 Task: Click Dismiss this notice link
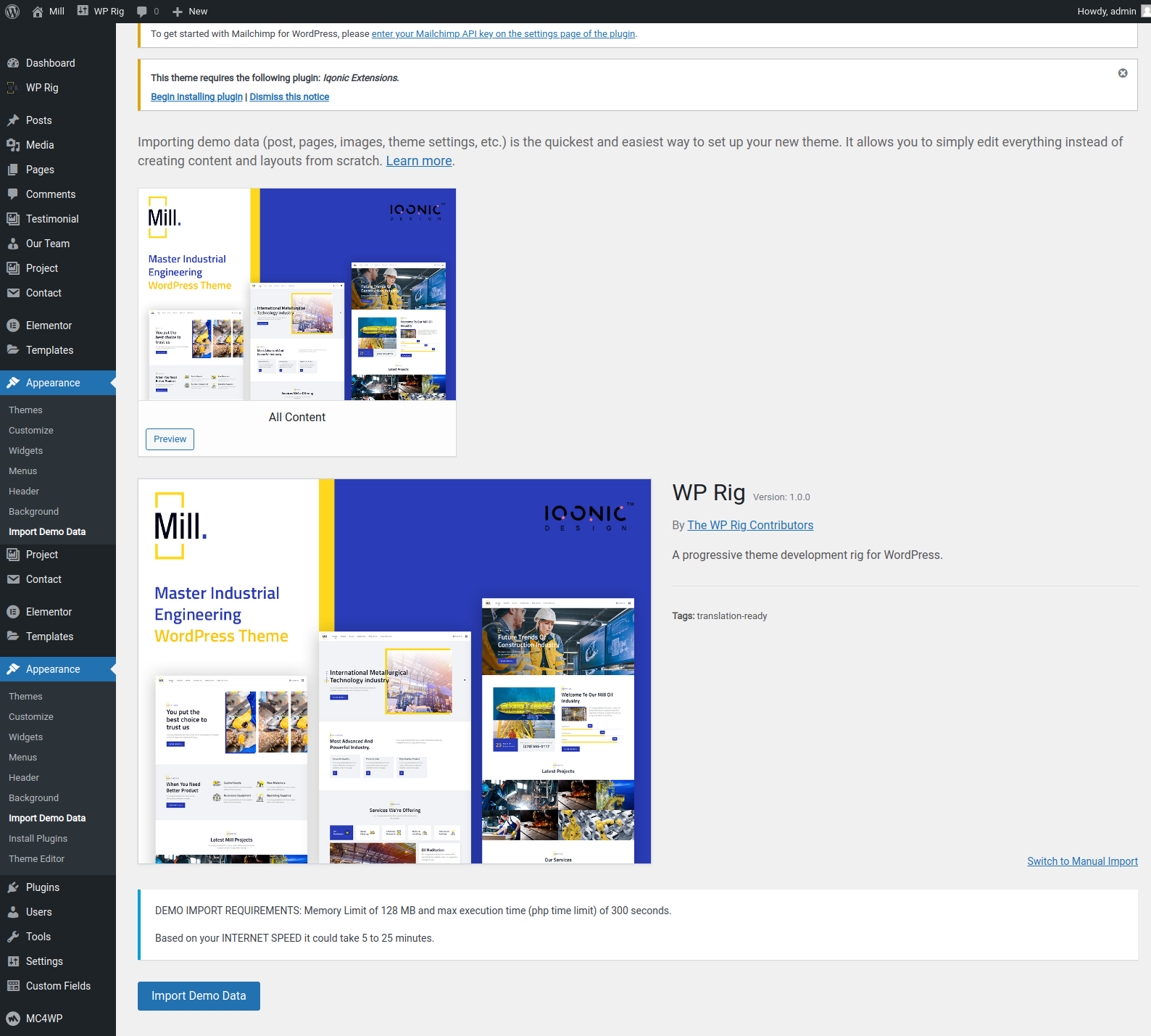(x=289, y=97)
